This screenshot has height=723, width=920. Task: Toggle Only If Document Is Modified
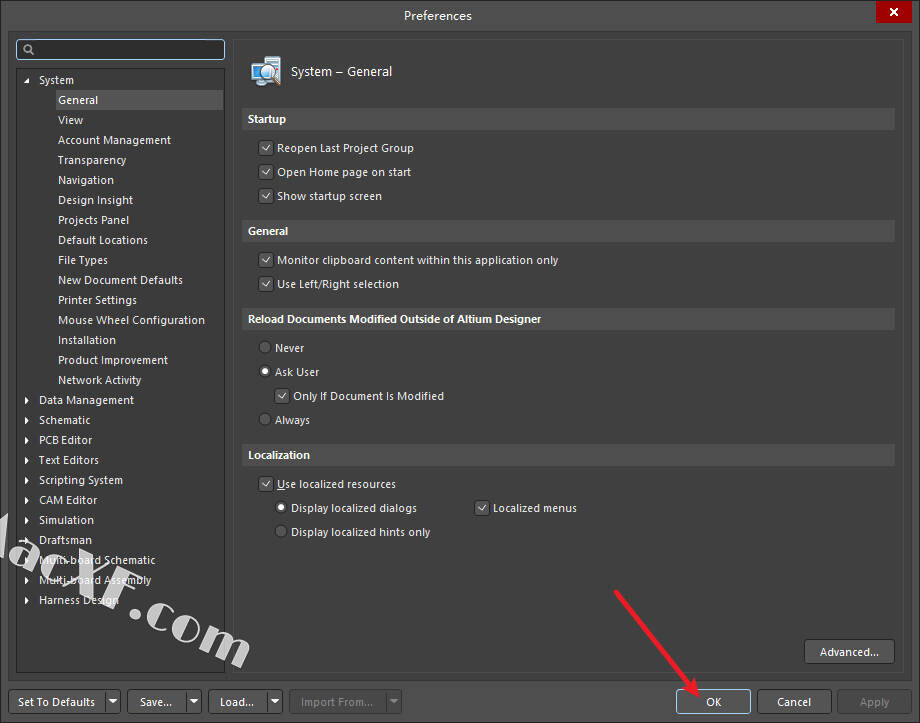tap(282, 396)
